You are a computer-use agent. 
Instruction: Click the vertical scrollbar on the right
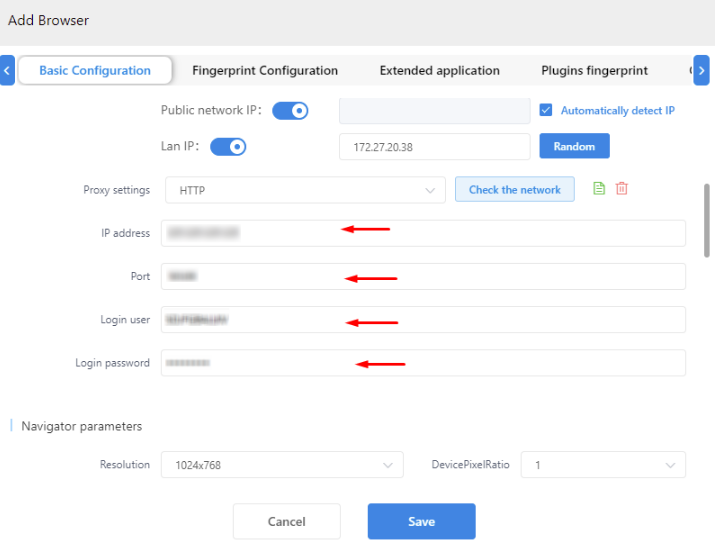tap(708, 220)
